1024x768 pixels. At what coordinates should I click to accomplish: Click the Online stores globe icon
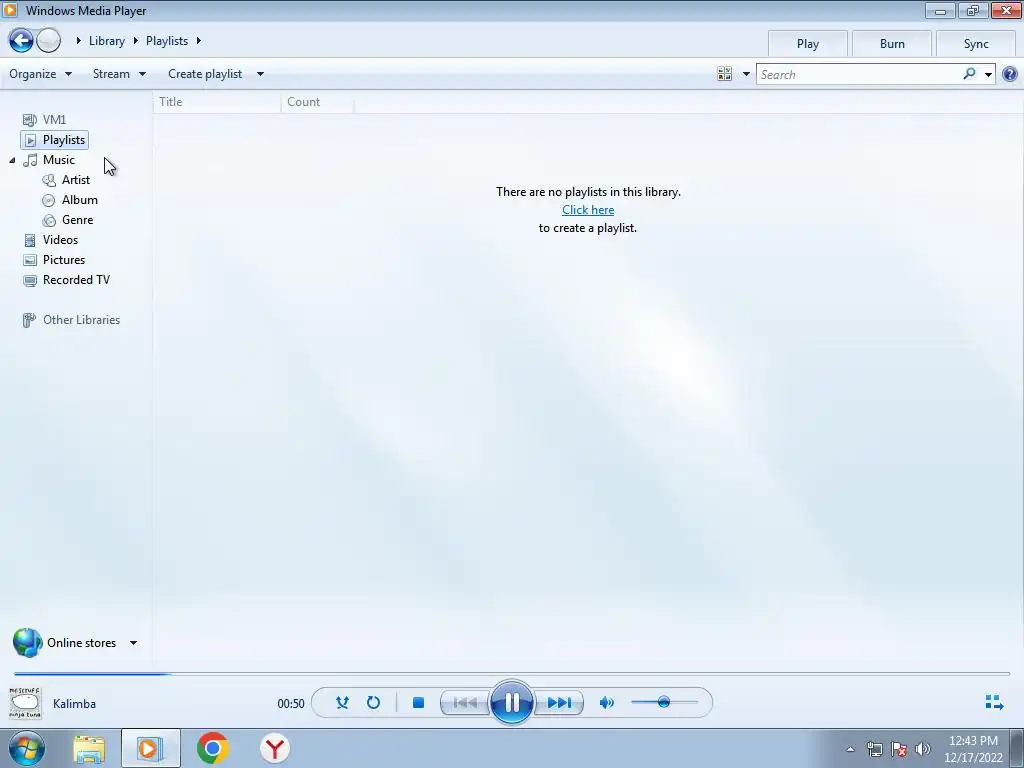tap(27, 643)
